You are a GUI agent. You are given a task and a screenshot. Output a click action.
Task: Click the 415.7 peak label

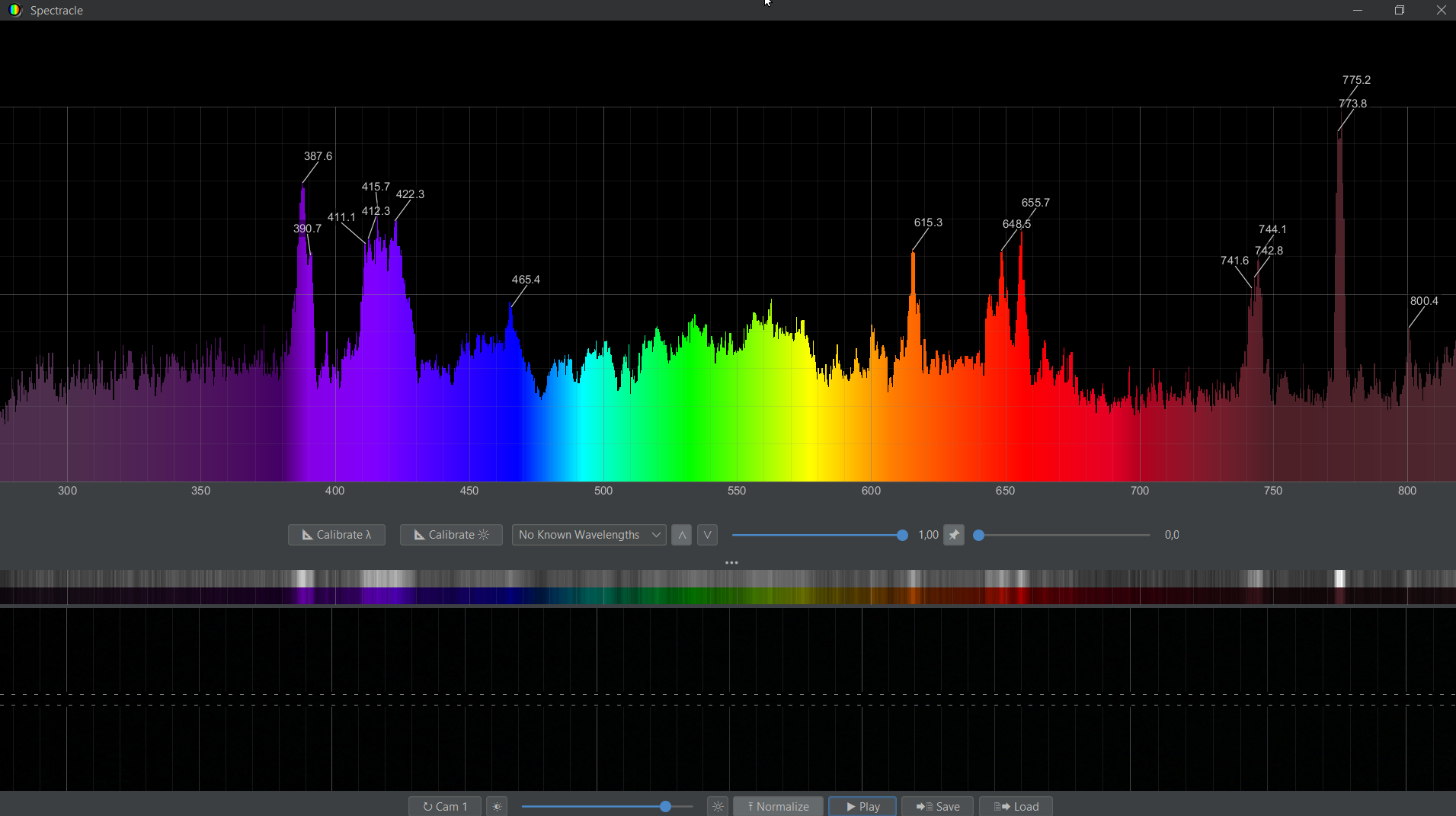tap(376, 187)
